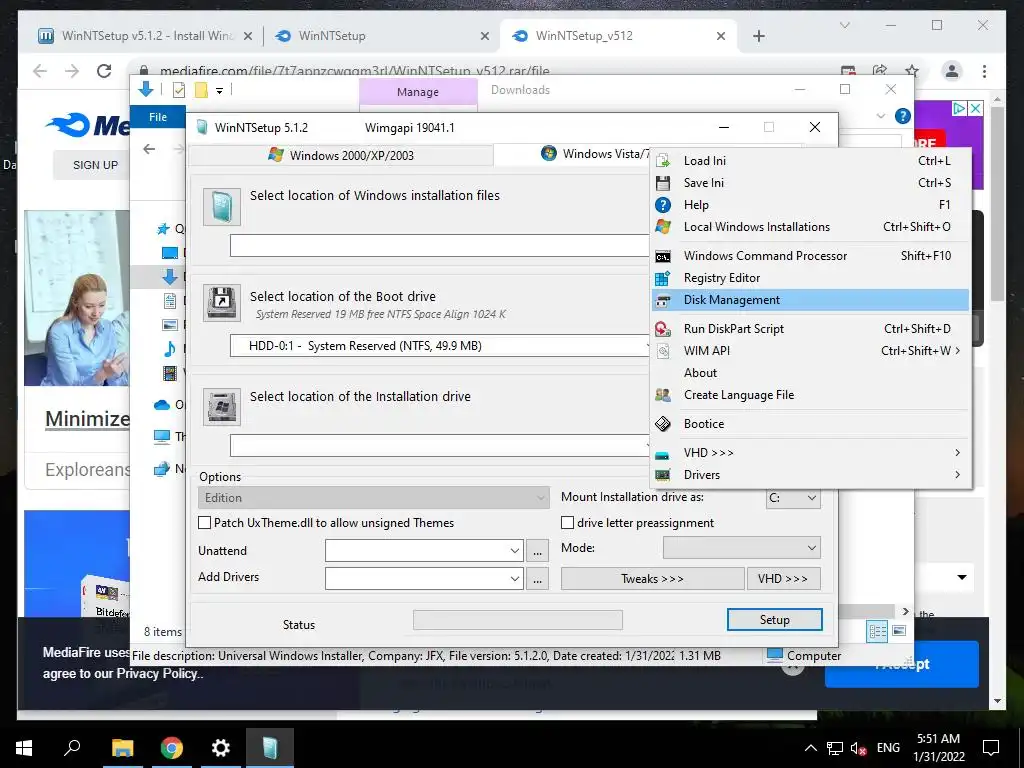Screen dimensions: 1024x768
Task: Launch Windows Command Processor entry
Action: (x=810, y=256)
